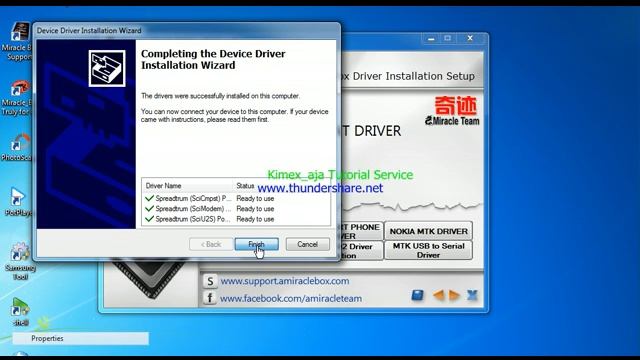Click the Facebook f icon in Miracle window
640x360 pixels.
[210, 298]
